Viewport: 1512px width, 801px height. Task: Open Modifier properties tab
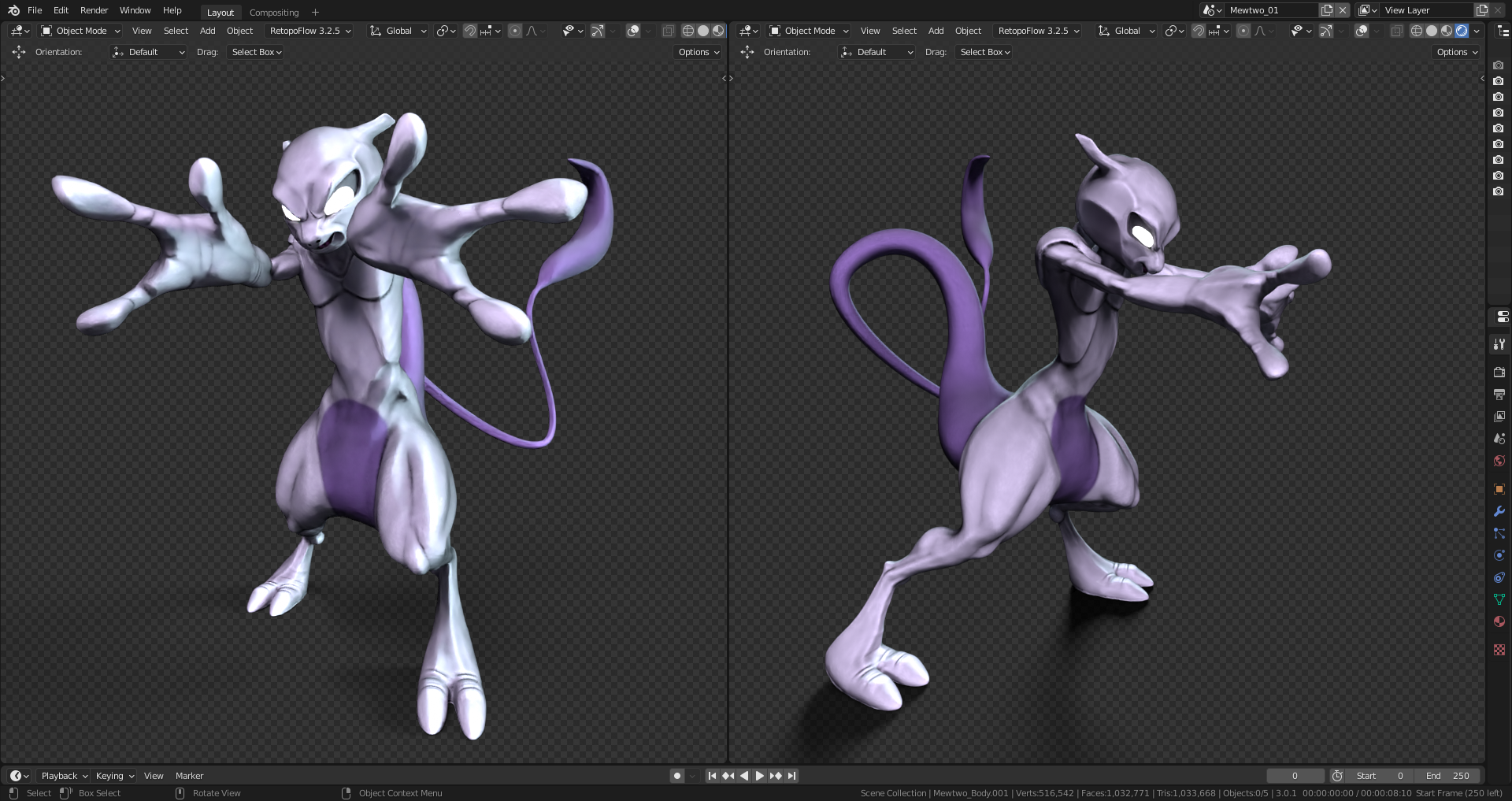[x=1499, y=511]
